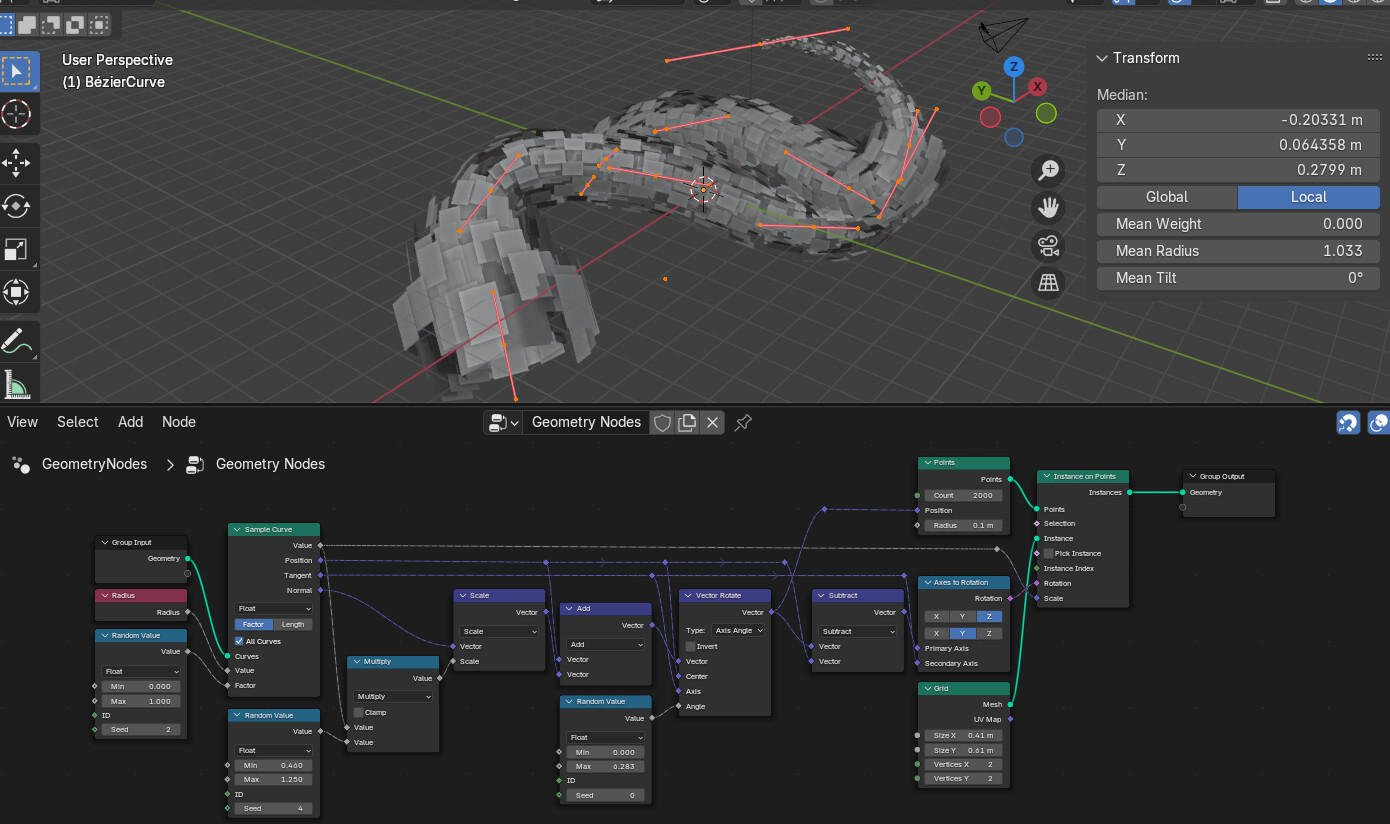Image resolution: width=1390 pixels, height=824 pixels.
Task: Tick the Clamp checkbox in Multiply node
Action: [x=359, y=712]
